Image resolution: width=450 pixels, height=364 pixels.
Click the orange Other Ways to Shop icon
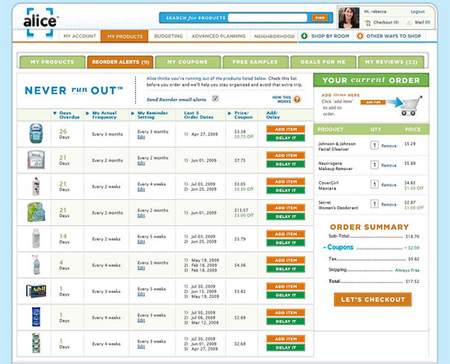(x=360, y=36)
